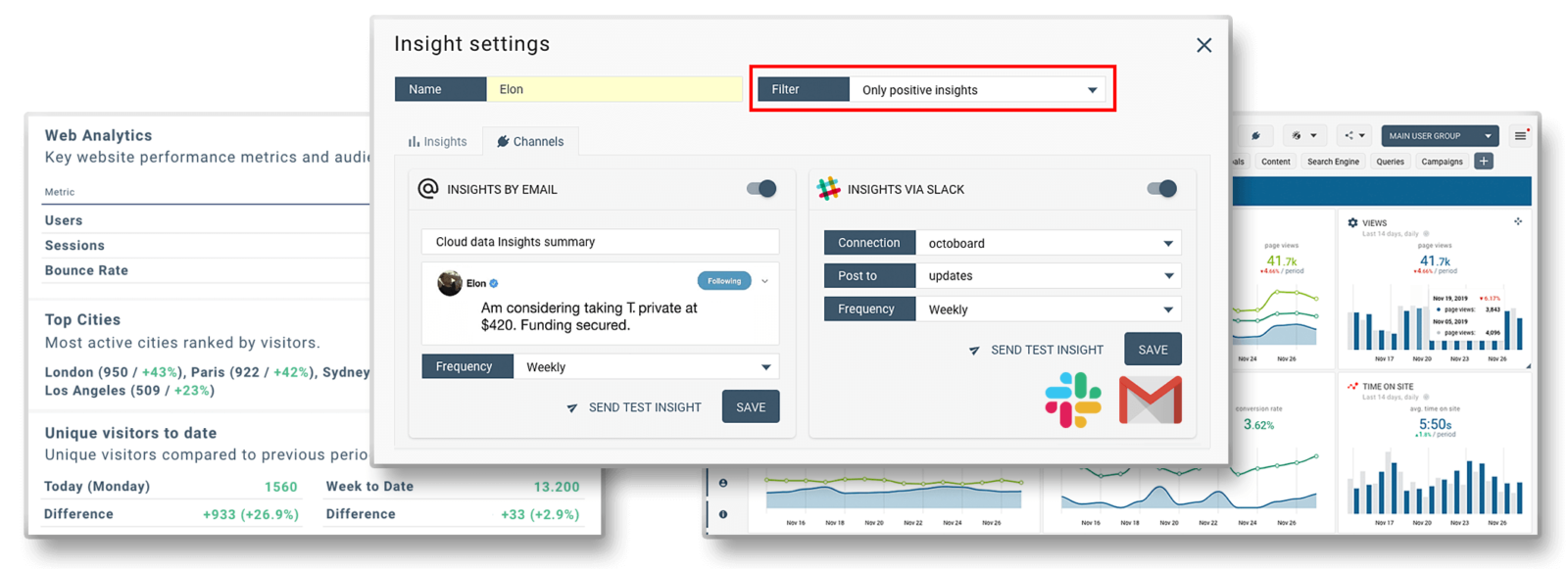
Task: Switch to the Channels tab
Action: [530, 142]
